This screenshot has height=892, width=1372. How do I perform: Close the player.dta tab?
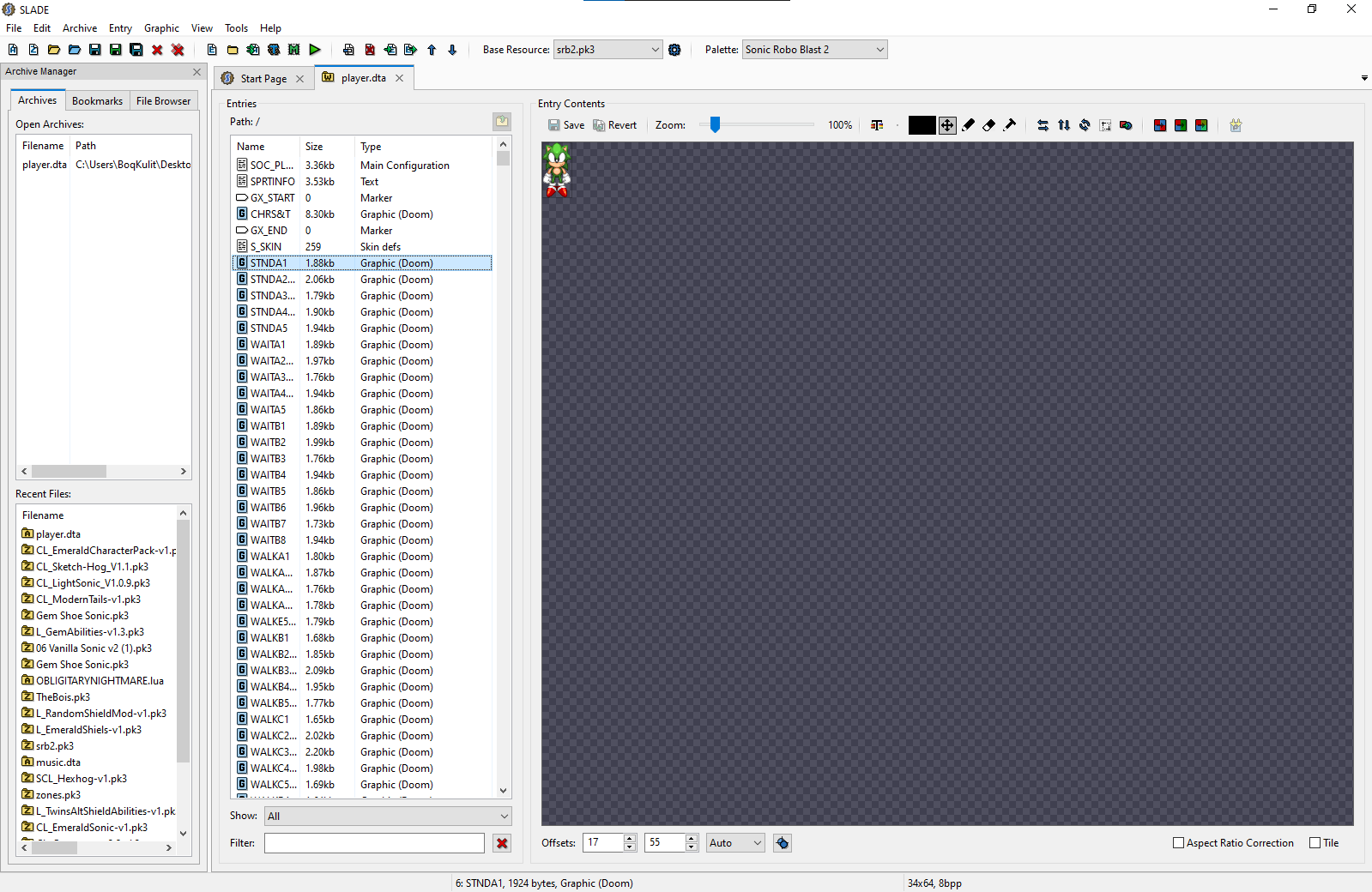pyautogui.click(x=399, y=78)
